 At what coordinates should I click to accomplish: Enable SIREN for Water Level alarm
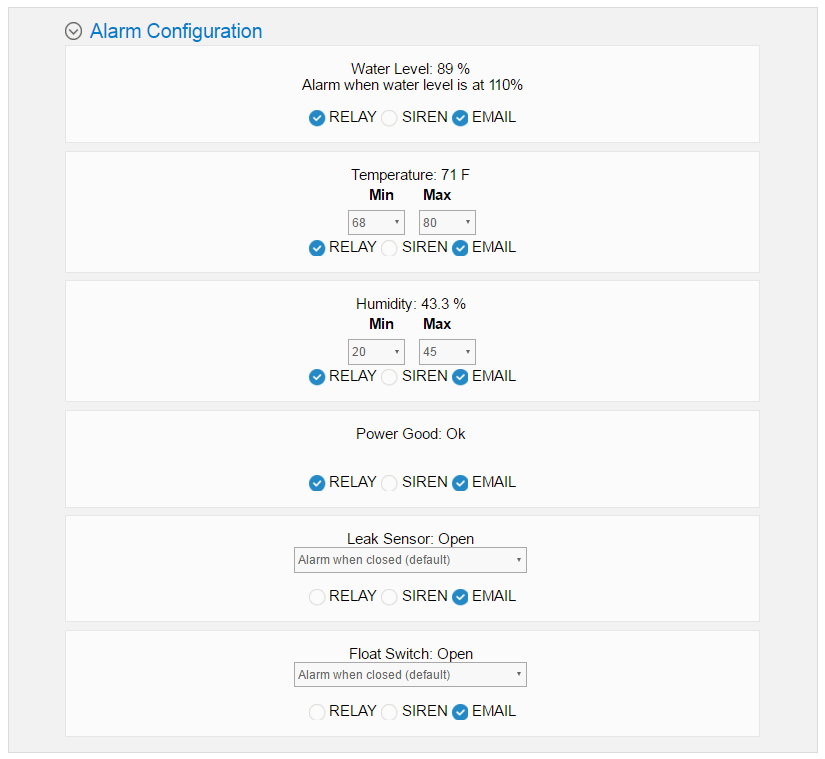pyautogui.click(x=389, y=118)
